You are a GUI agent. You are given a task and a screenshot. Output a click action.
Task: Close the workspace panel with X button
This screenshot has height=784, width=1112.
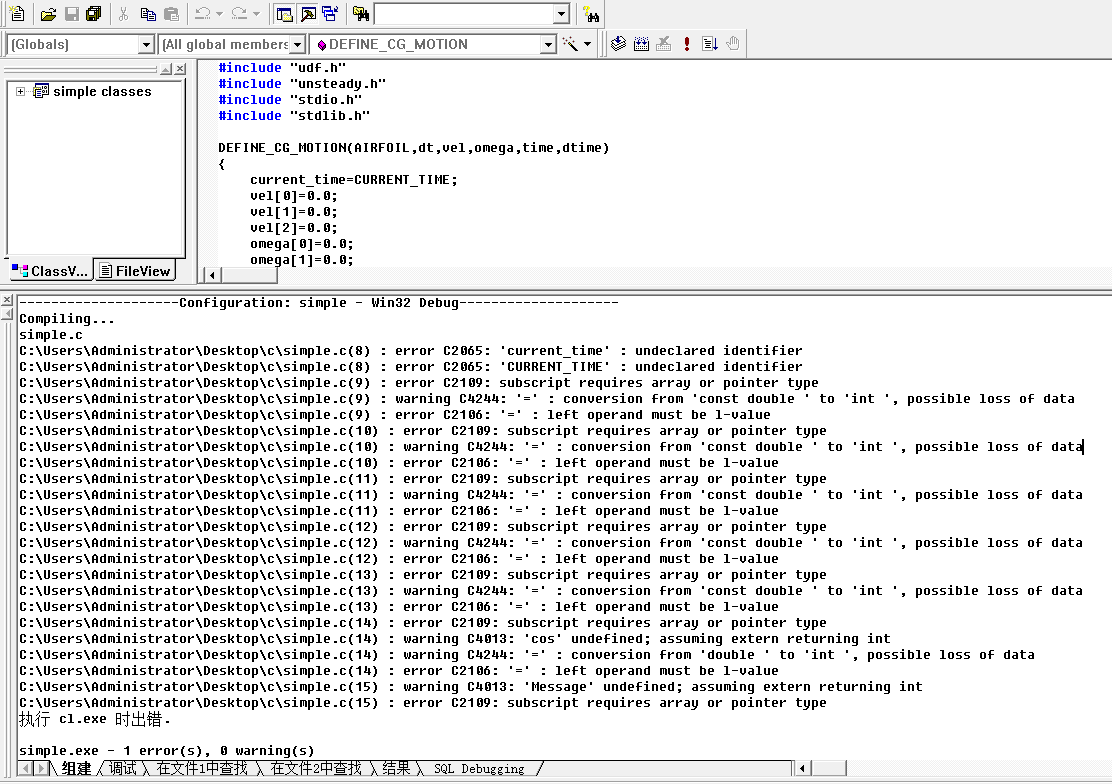[x=180, y=69]
